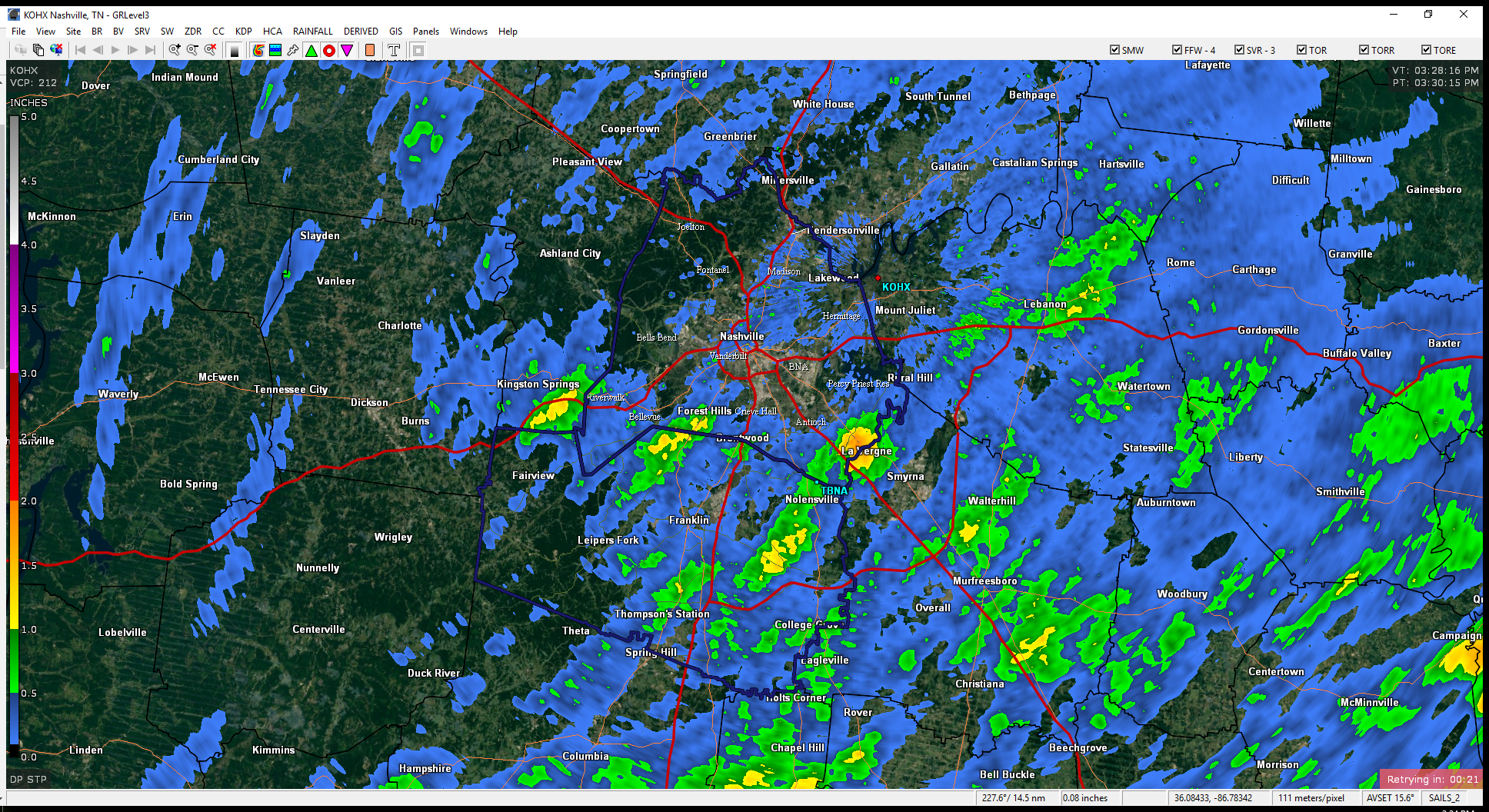The width and height of the screenshot is (1489, 812).
Task: Jump to first animation frame
Action: tap(80, 50)
